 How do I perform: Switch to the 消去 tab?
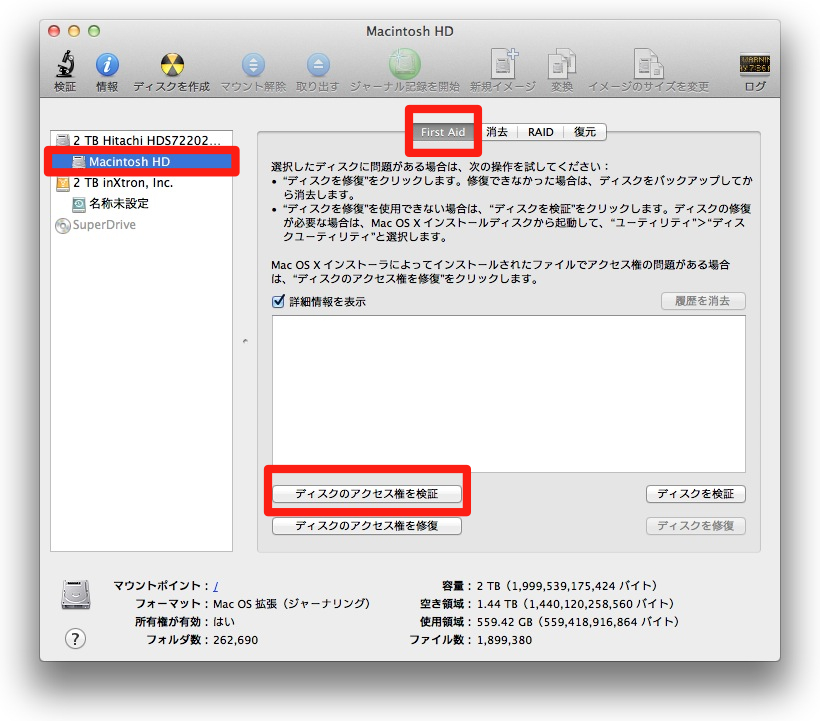(x=496, y=132)
